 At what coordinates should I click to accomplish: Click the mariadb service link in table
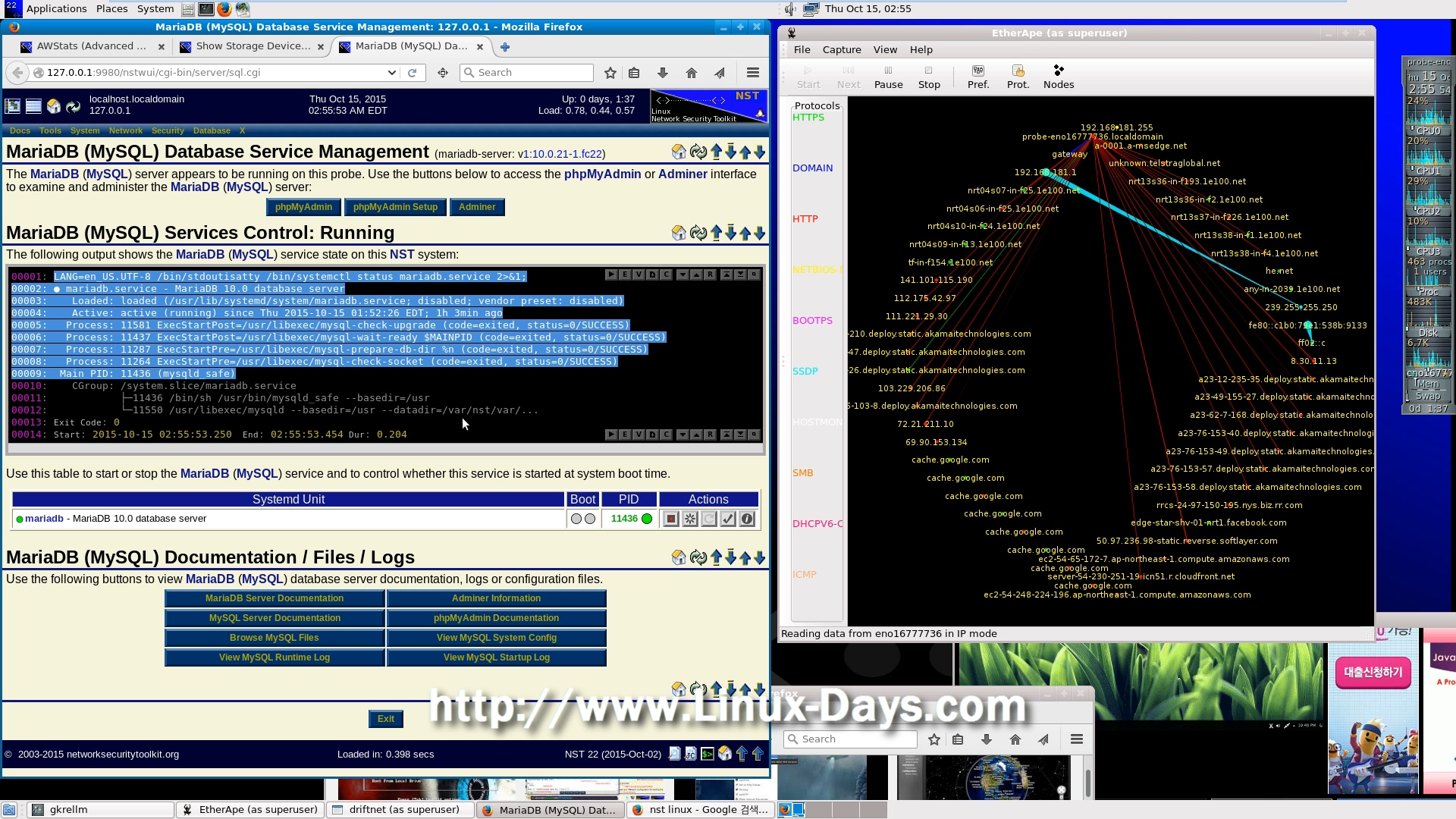(44, 519)
